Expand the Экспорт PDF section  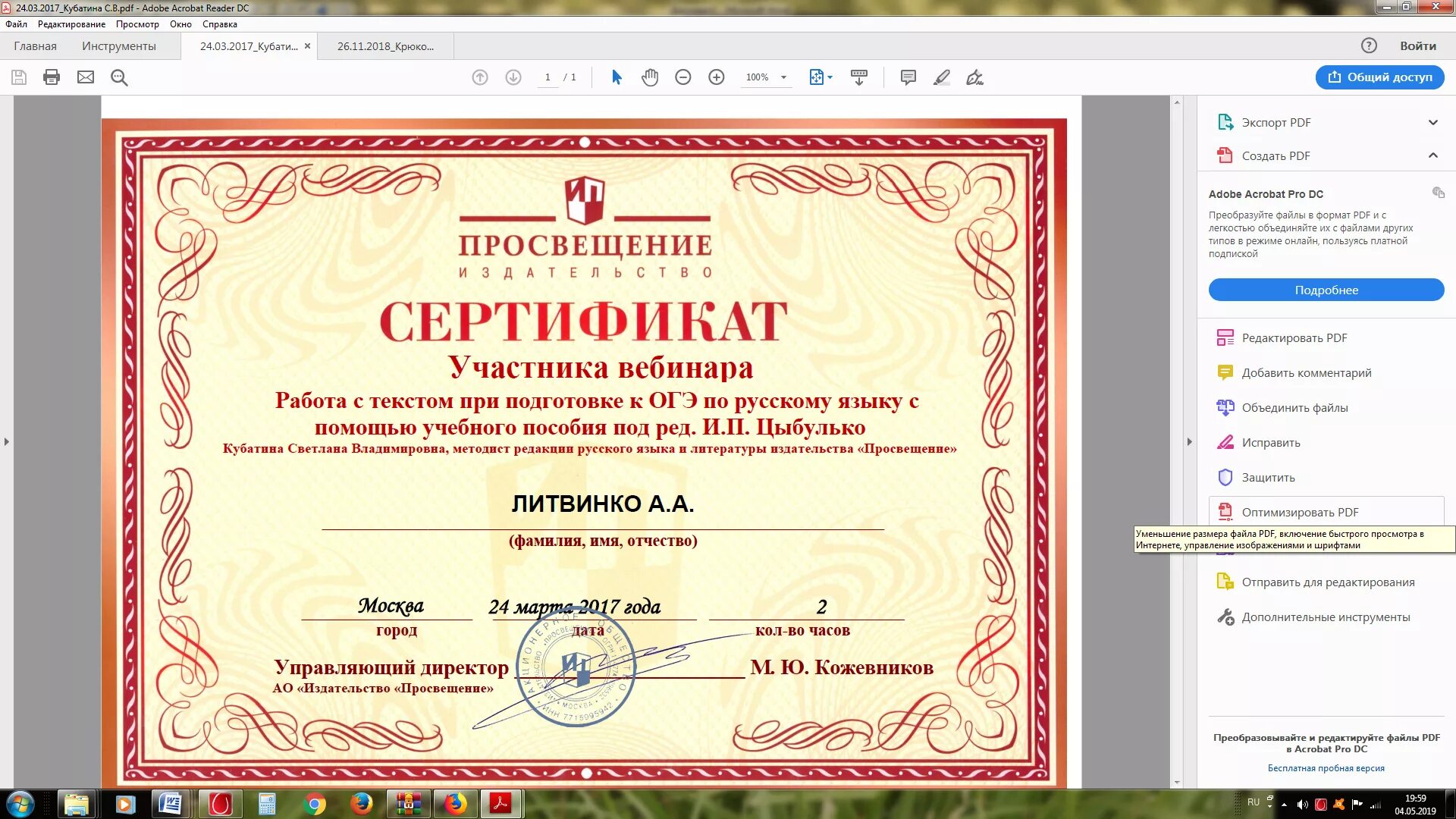[1432, 123]
